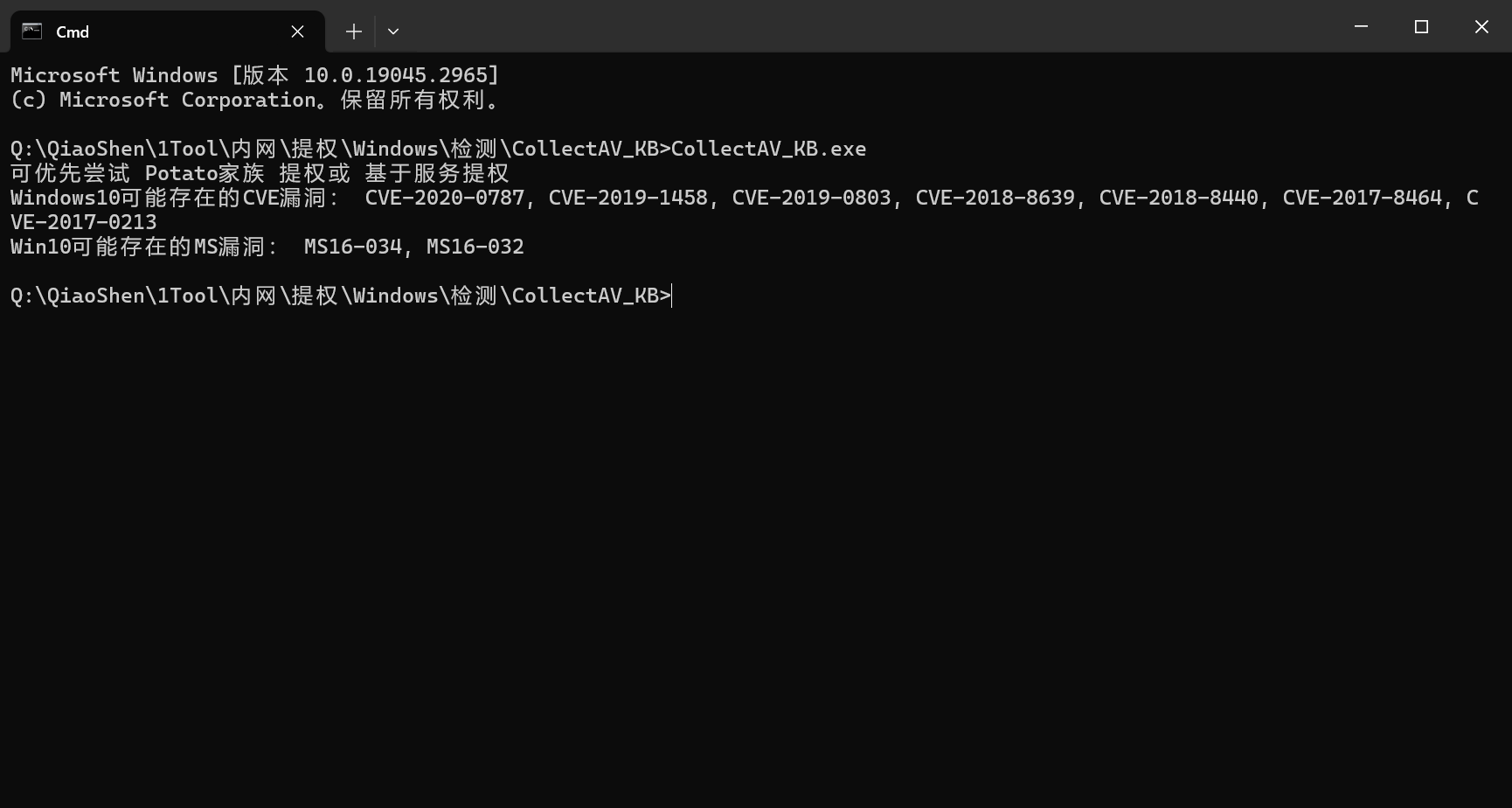Minimize the terminal window
The height and width of the screenshot is (808, 1512).
point(1361,27)
